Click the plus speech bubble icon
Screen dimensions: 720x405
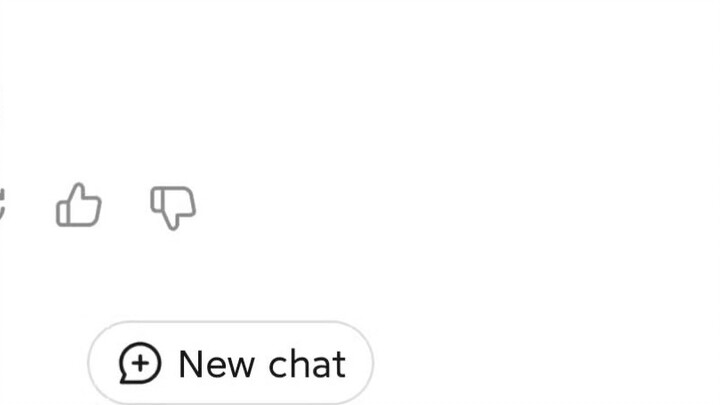click(x=140, y=363)
